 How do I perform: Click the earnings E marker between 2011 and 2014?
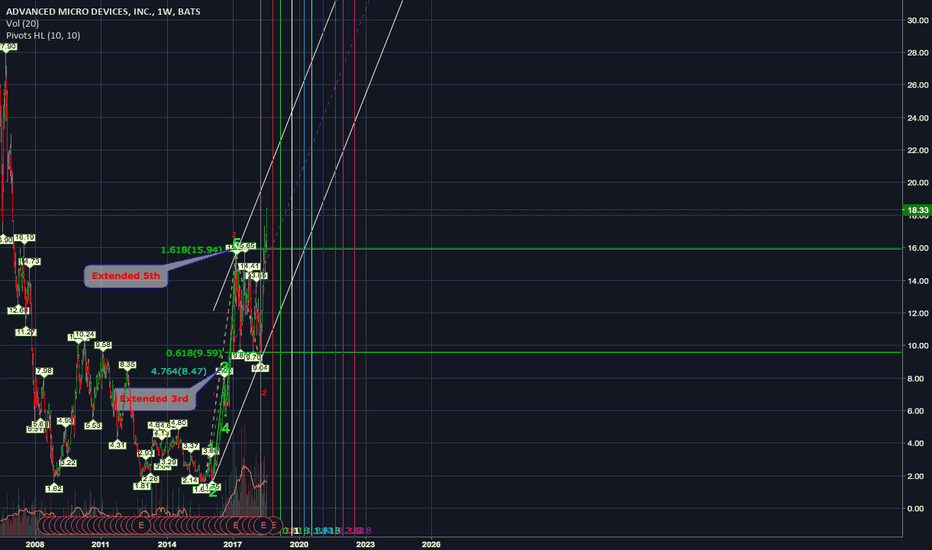[141, 526]
